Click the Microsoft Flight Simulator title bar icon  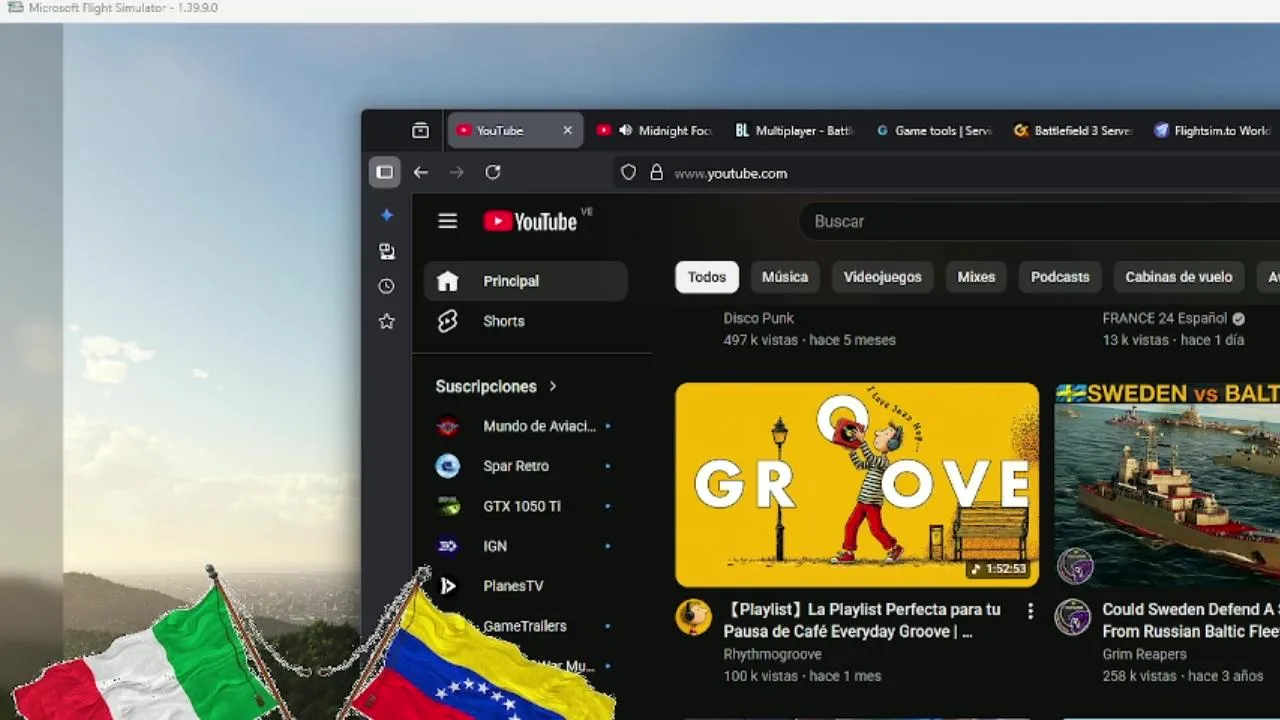click(15, 8)
